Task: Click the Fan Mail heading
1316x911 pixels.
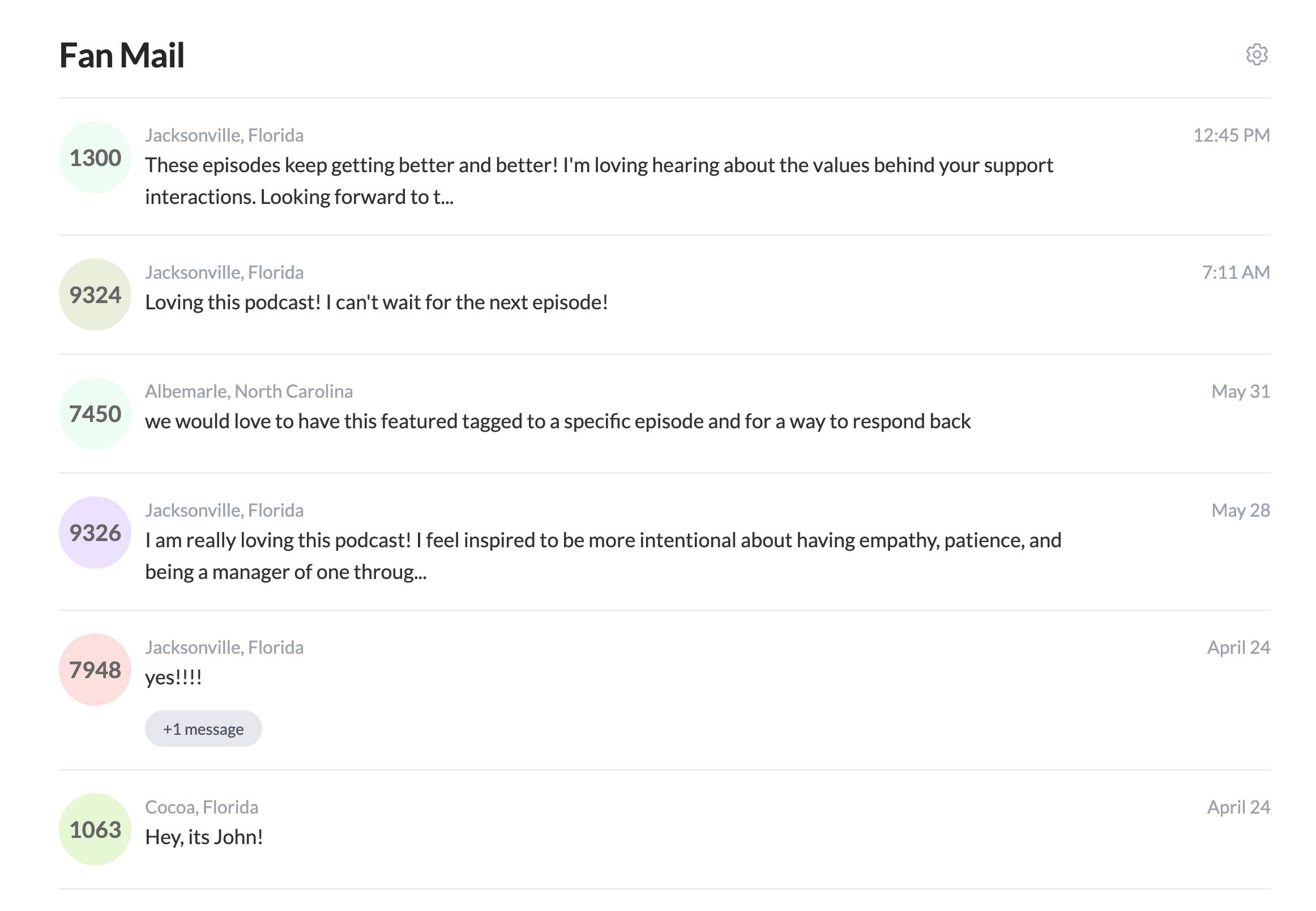Action: [122, 56]
